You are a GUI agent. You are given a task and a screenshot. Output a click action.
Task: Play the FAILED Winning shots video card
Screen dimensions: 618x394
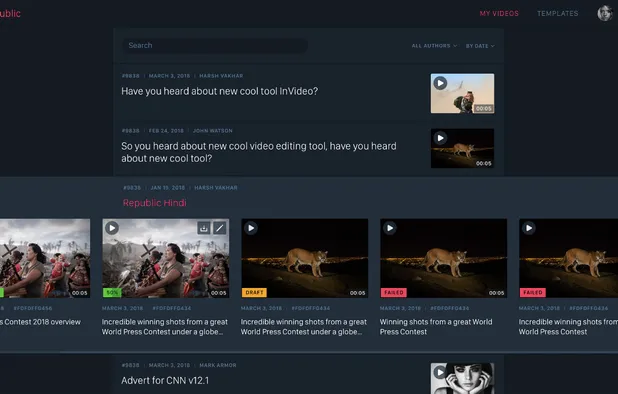[390, 228]
